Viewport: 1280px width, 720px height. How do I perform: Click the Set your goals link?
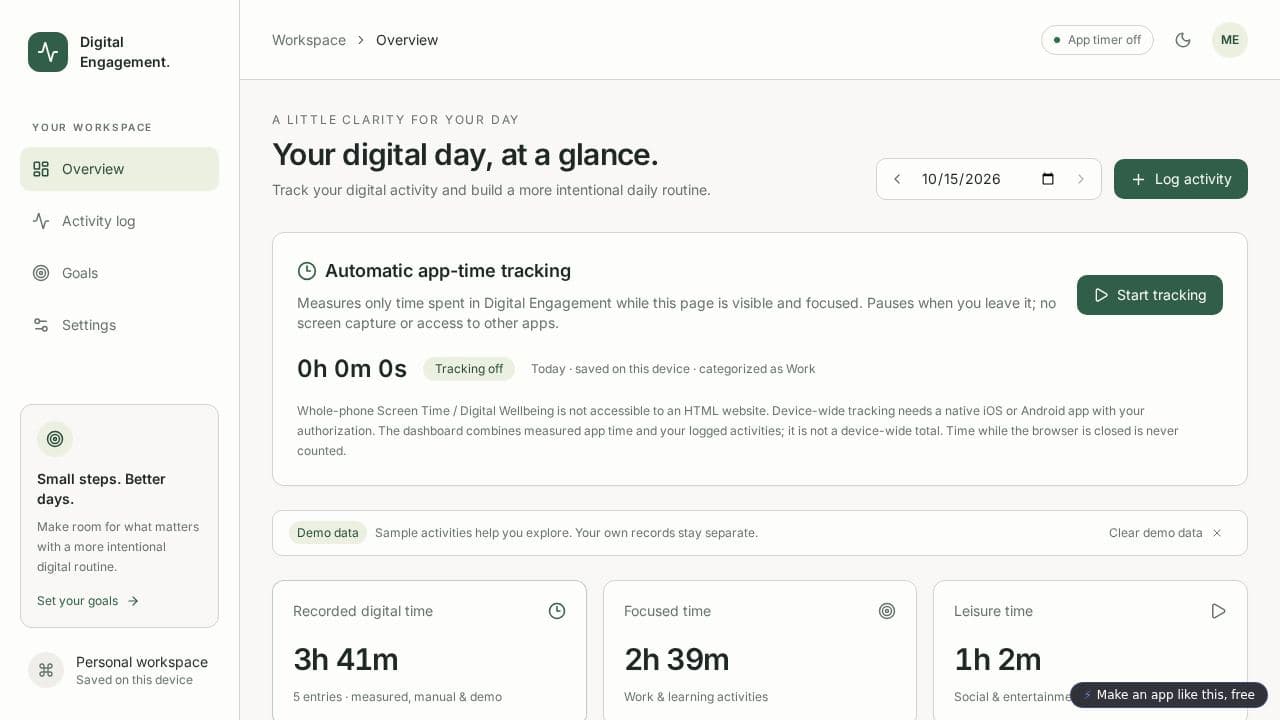(x=88, y=601)
